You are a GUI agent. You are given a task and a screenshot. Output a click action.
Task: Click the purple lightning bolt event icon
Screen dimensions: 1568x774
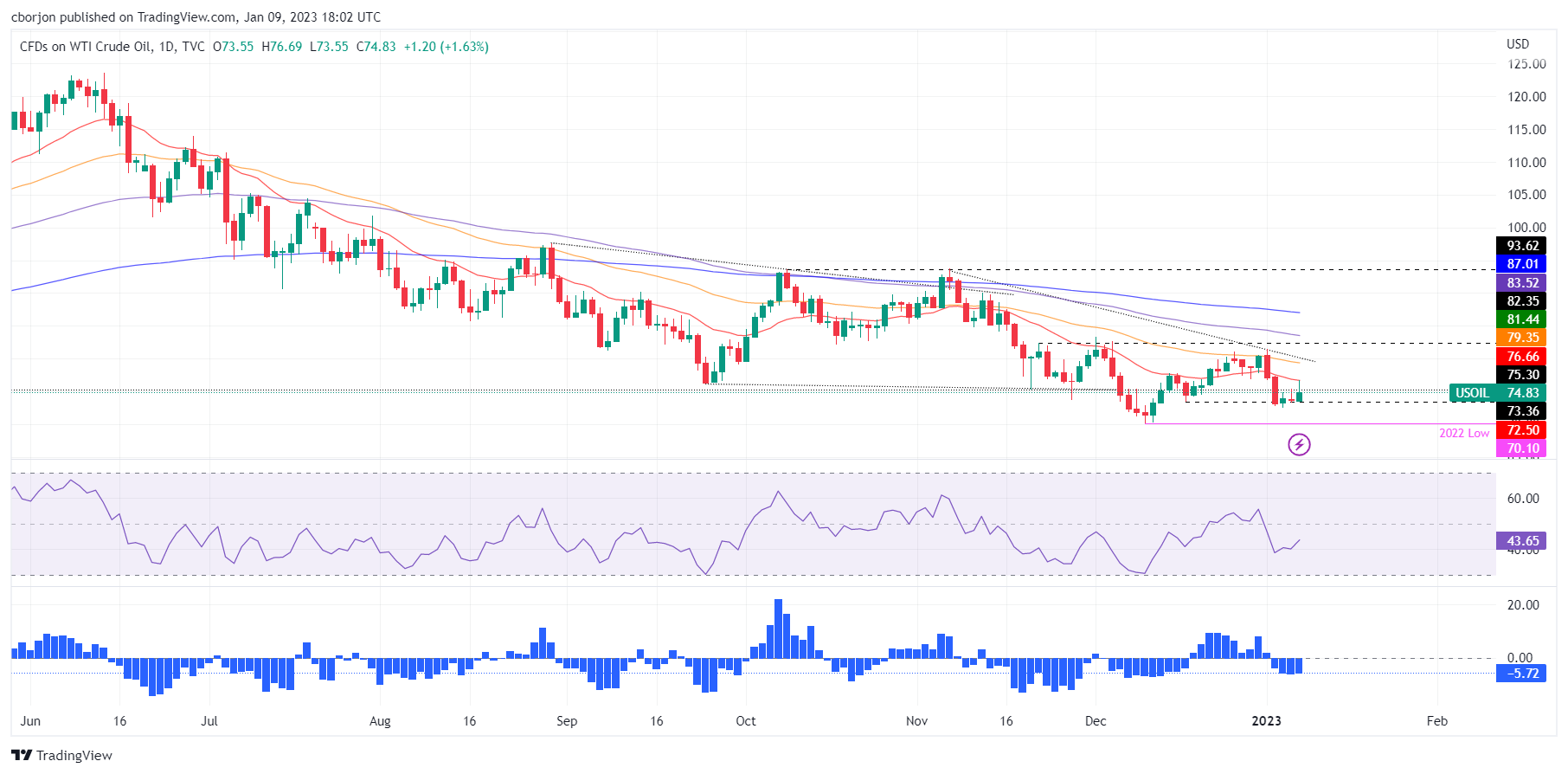click(1299, 445)
